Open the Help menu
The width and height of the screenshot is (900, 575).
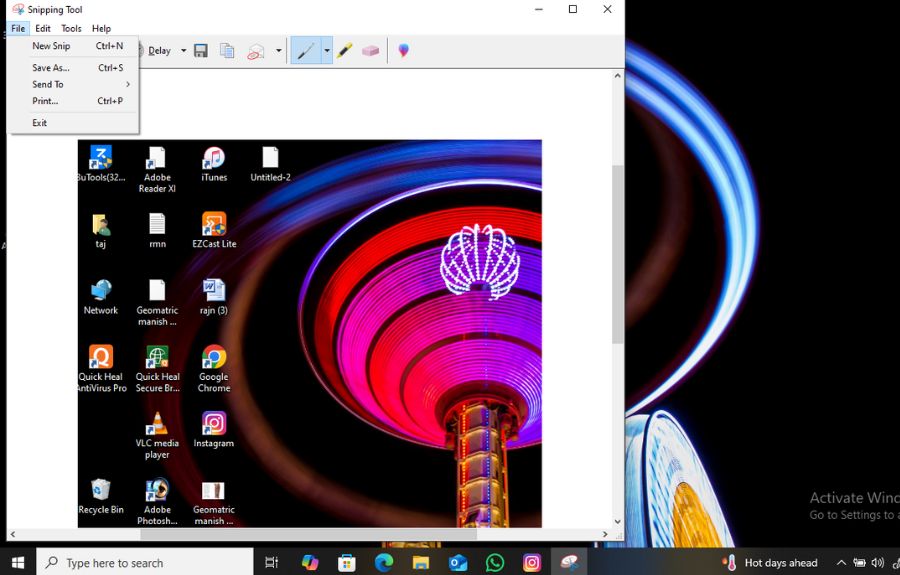102,28
